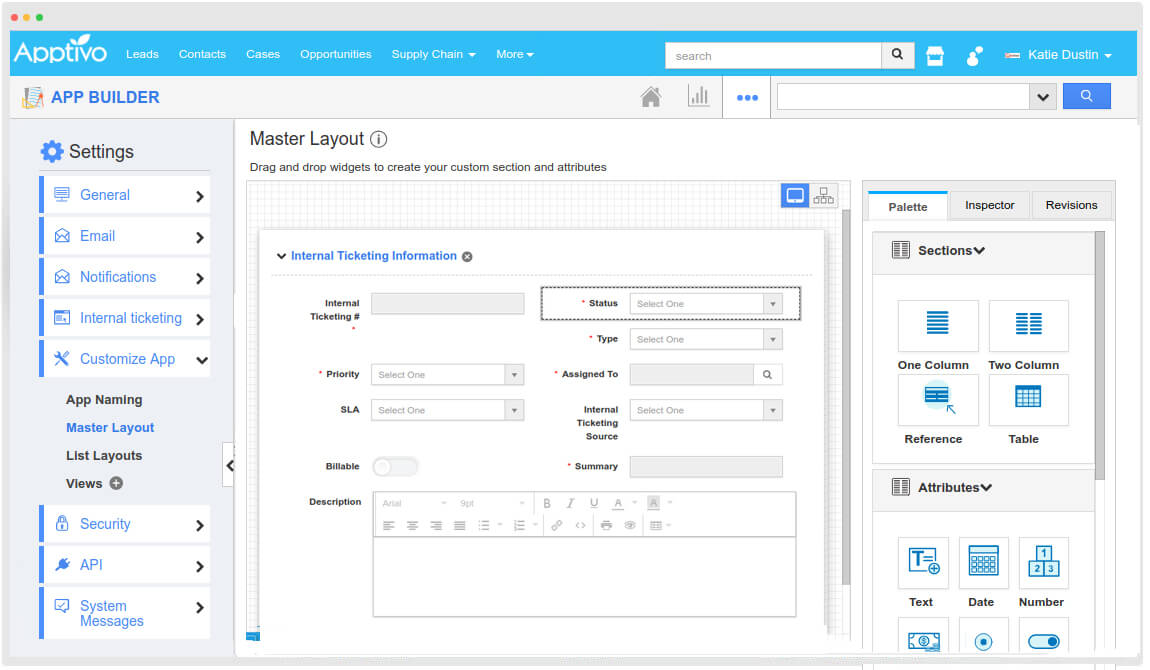Screen dimensions: 1150x670
Task: Open the Status dropdown
Action: [x=705, y=304]
